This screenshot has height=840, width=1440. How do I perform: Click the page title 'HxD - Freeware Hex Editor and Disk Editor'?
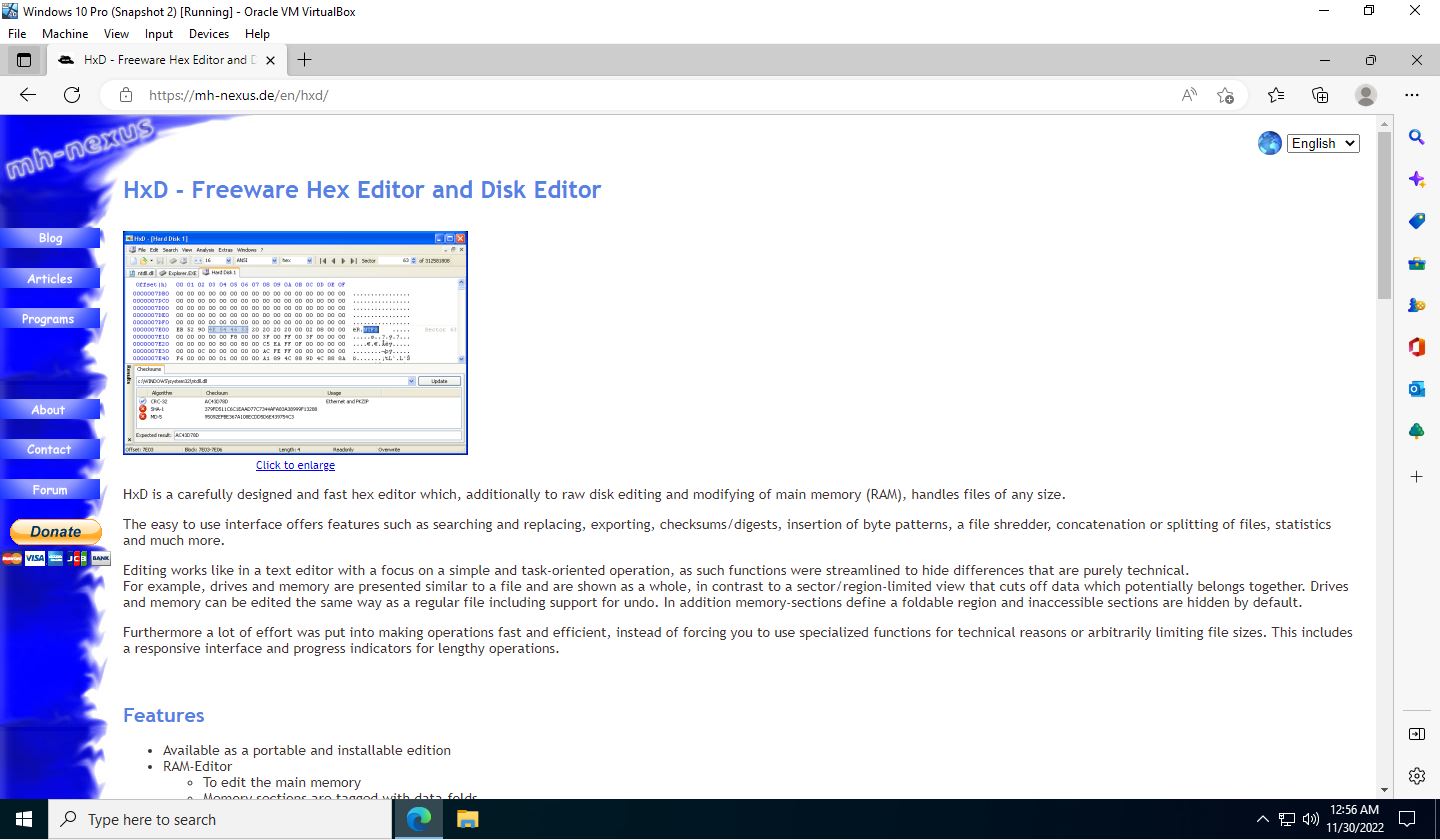pyautogui.click(x=362, y=189)
